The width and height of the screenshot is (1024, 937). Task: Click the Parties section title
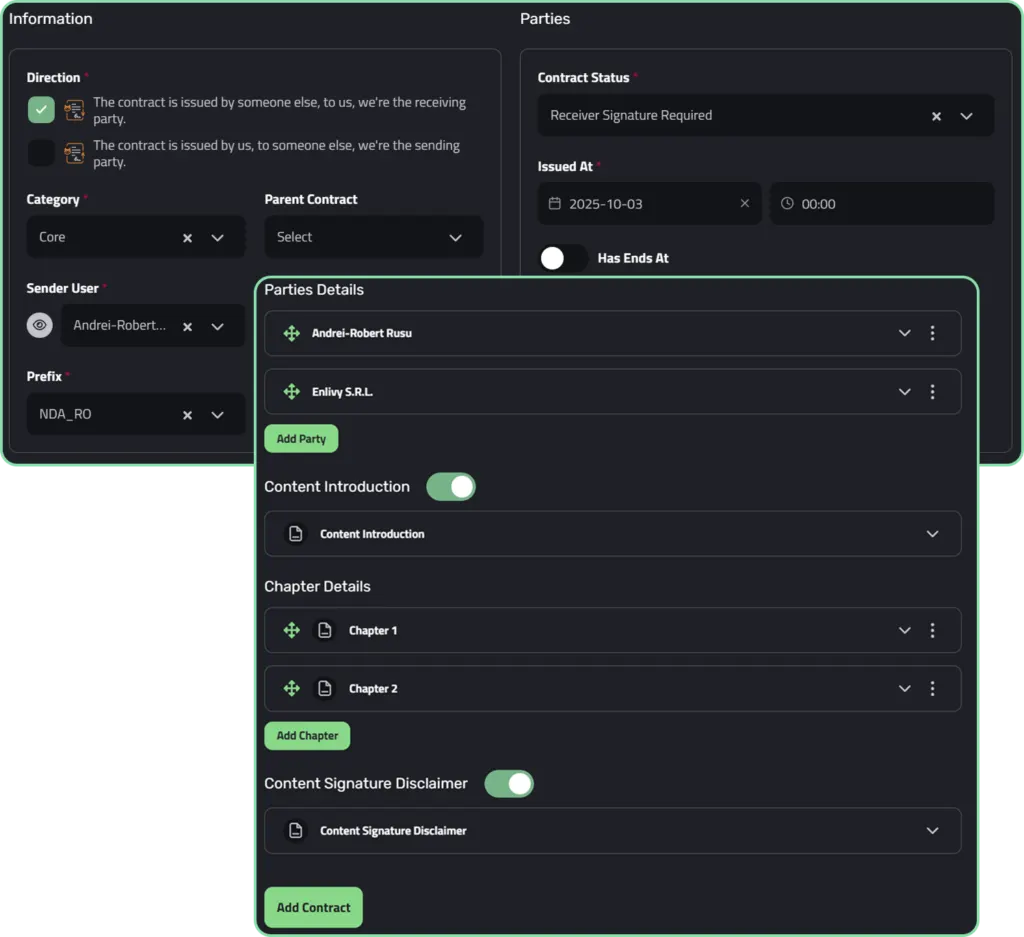pos(545,19)
